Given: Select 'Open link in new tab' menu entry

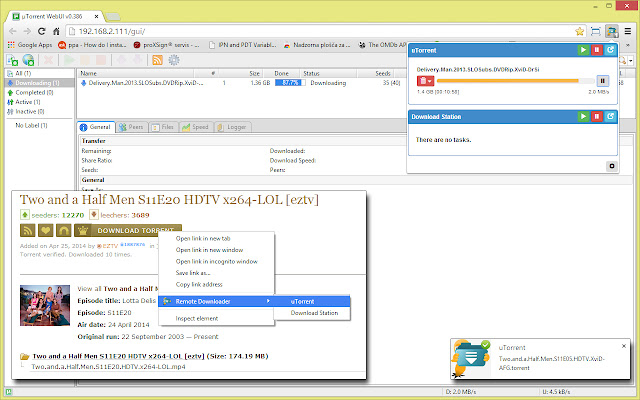Looking at the screenshot, I should click(203, 238).
